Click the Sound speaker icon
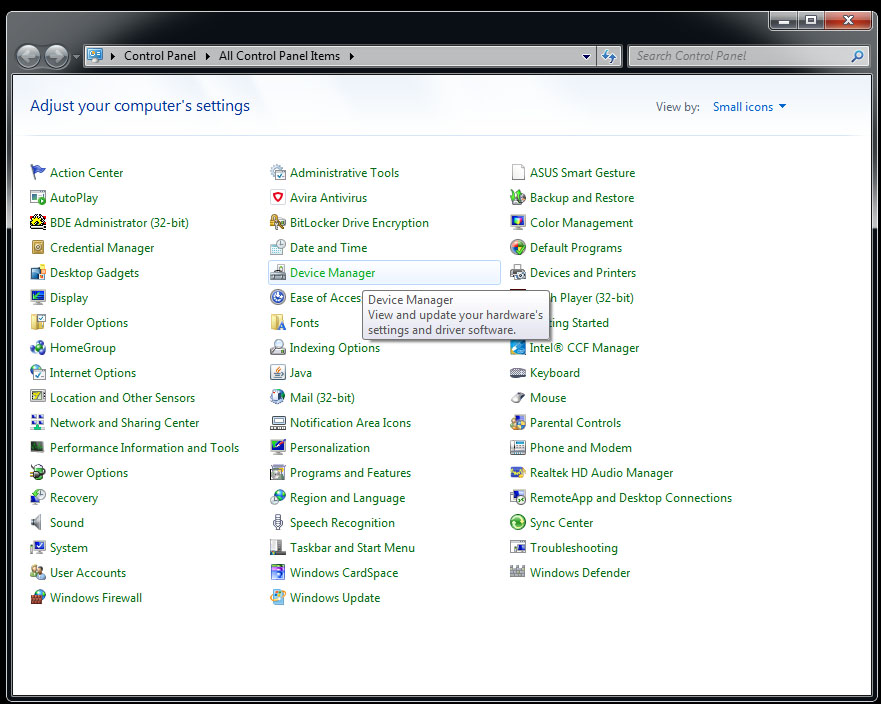The image size is (881, 704). tap(38, 522)
